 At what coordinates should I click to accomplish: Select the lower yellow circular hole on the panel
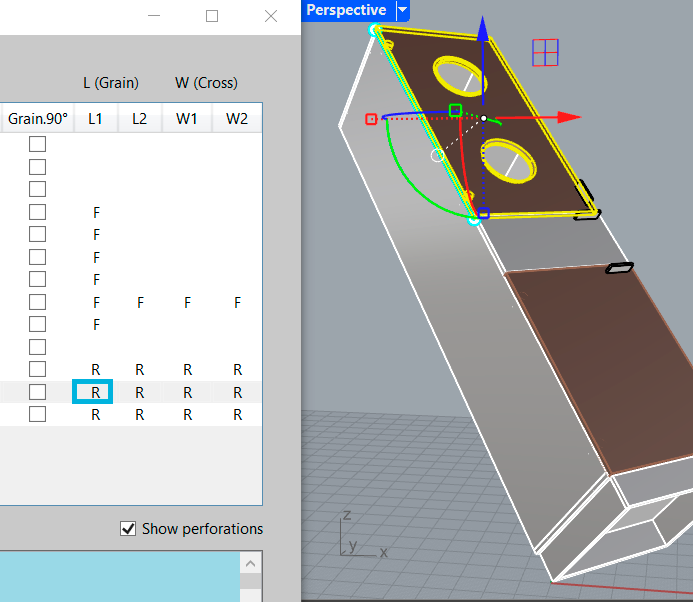508,161
